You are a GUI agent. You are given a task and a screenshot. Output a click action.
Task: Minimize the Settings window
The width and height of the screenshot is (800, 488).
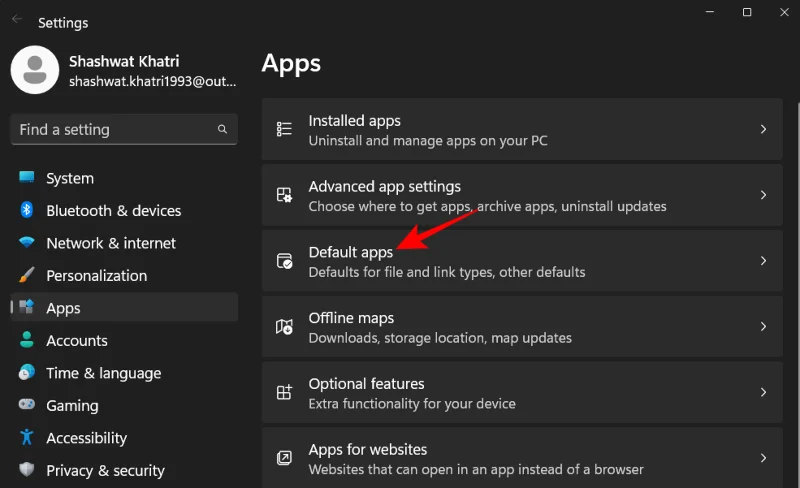tap(710, 12)
